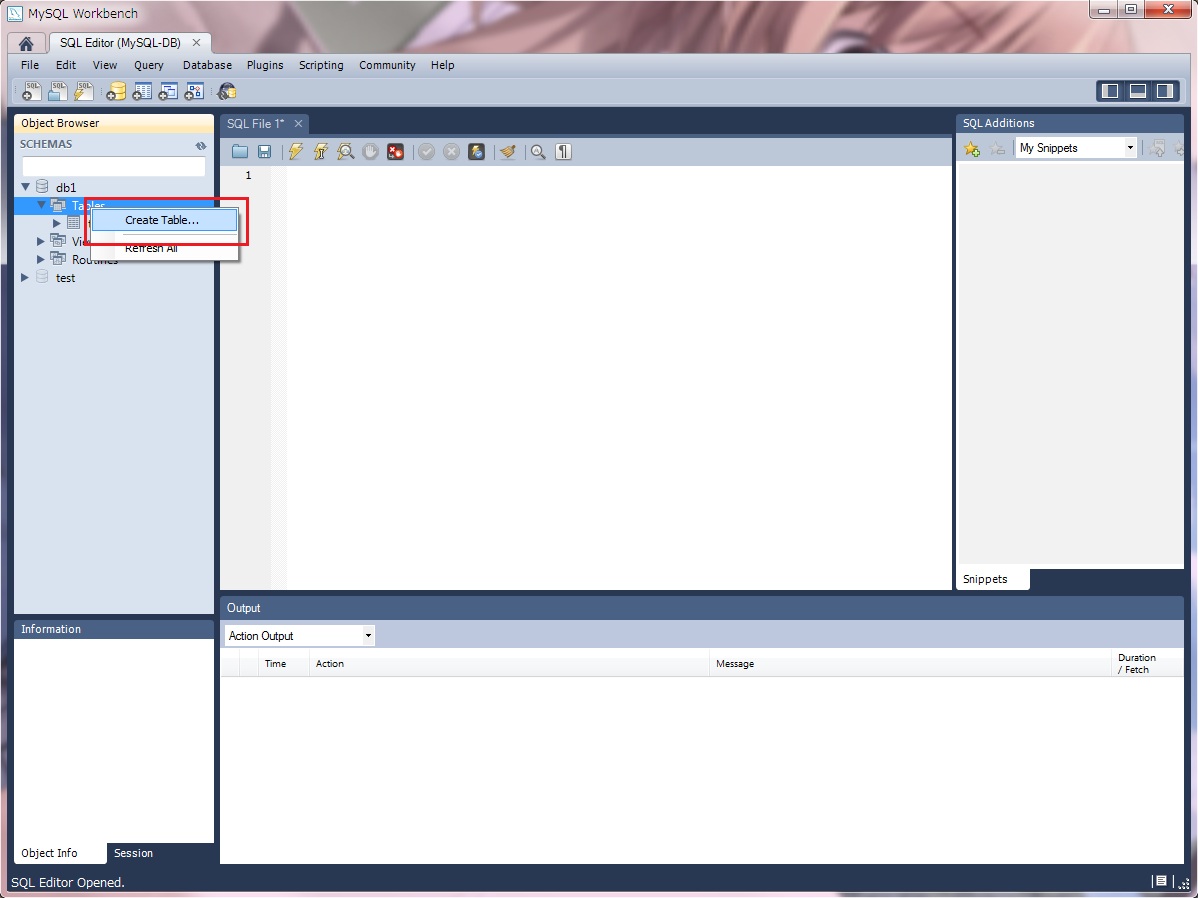
Task: Create a new SQL tab for queries
Action: click(x=32, y=92)
